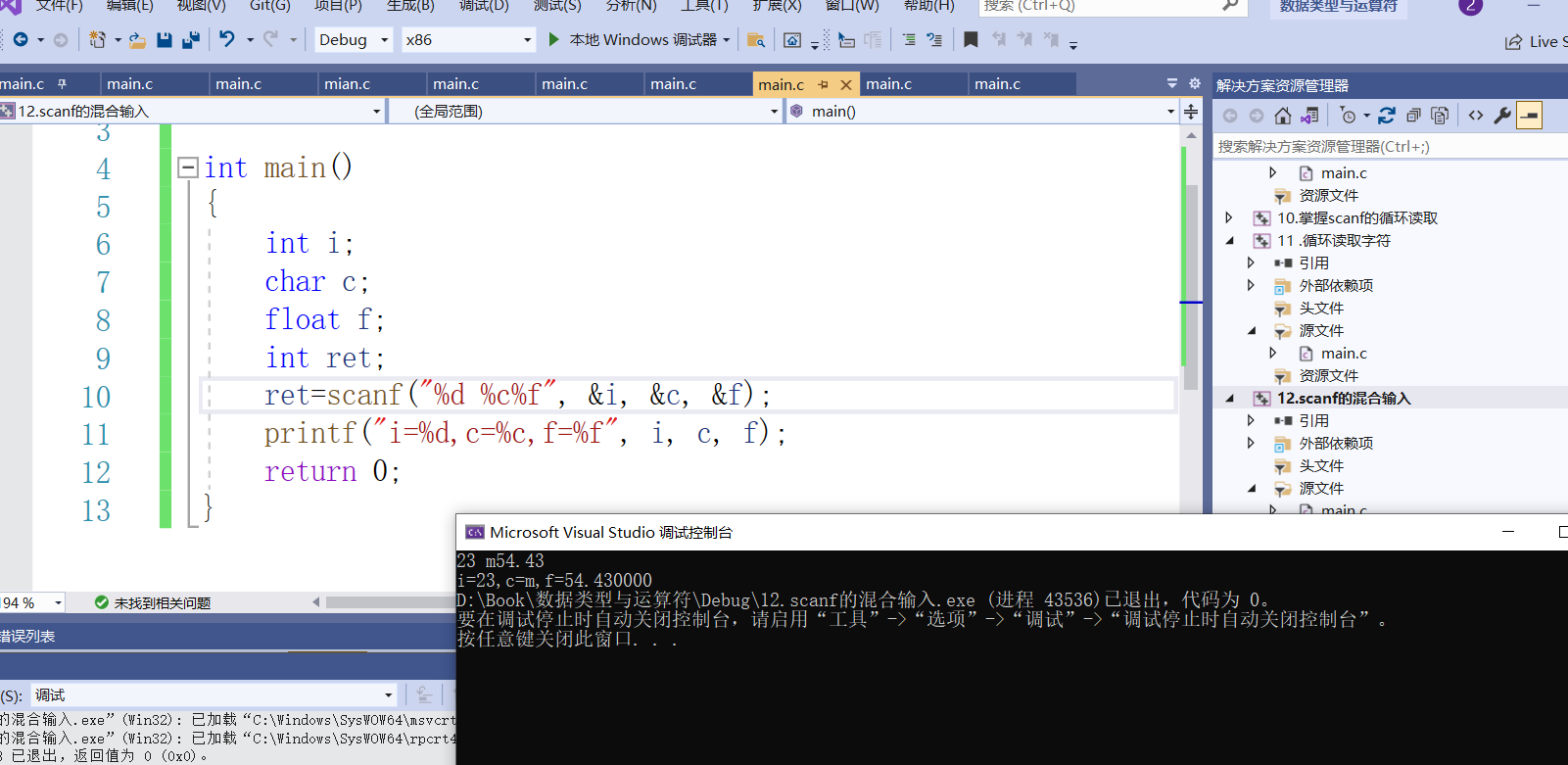Open the editor tab settings gear
The image size is (1568, 765).
point(1194,83)
